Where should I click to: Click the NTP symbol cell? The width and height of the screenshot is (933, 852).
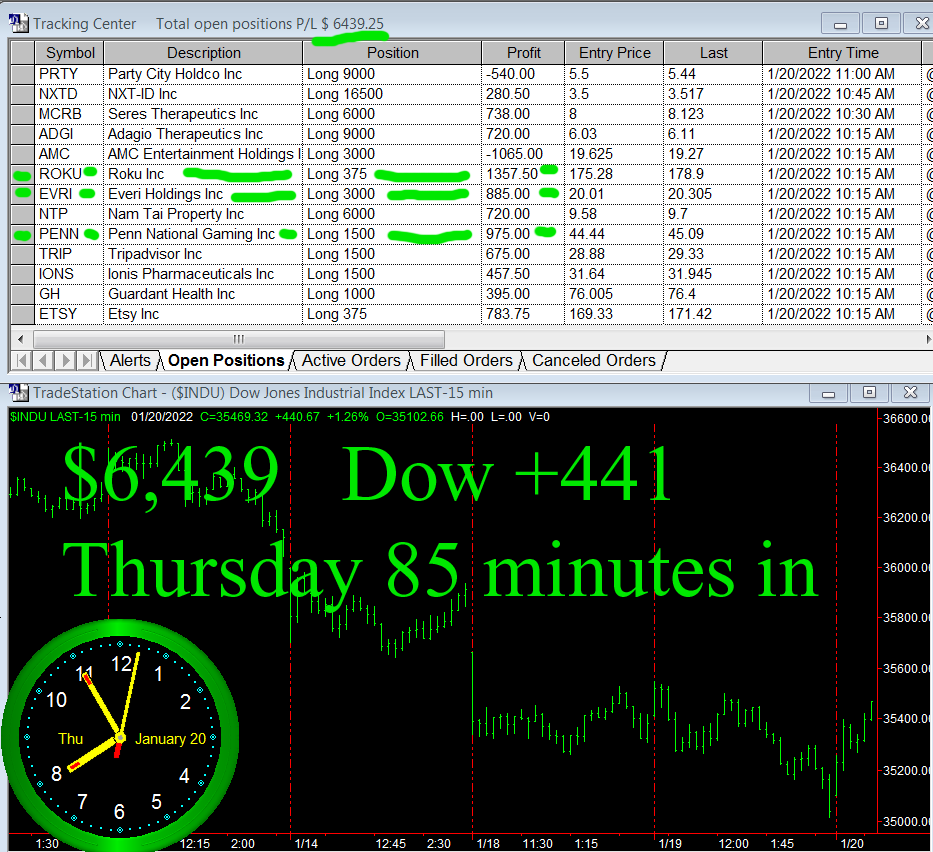click(69, 214)
